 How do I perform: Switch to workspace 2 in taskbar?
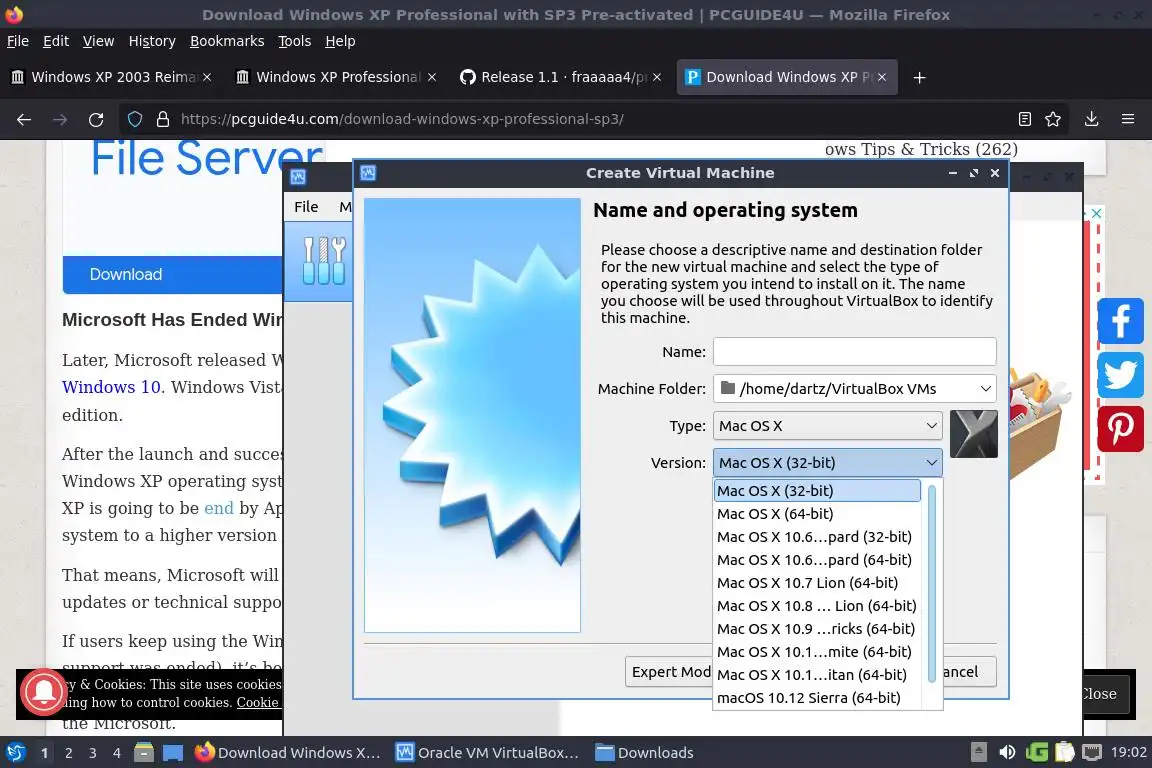tap(69, 753)
